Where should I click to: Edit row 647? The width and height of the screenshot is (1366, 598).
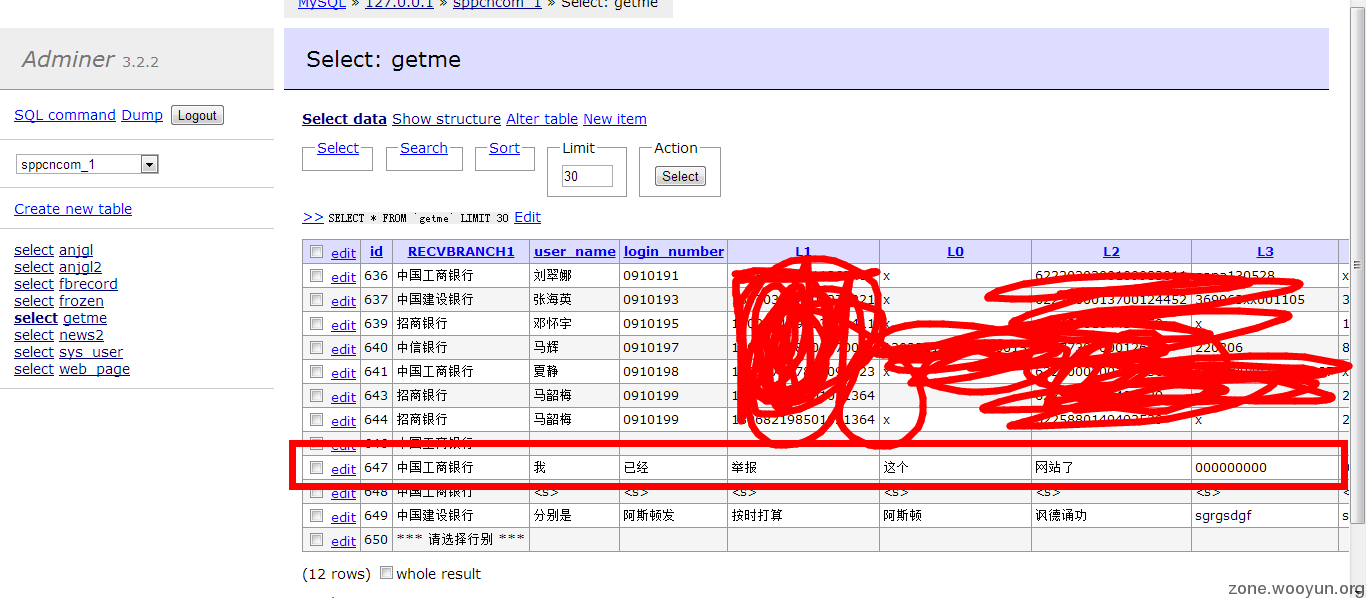point(343,469)
